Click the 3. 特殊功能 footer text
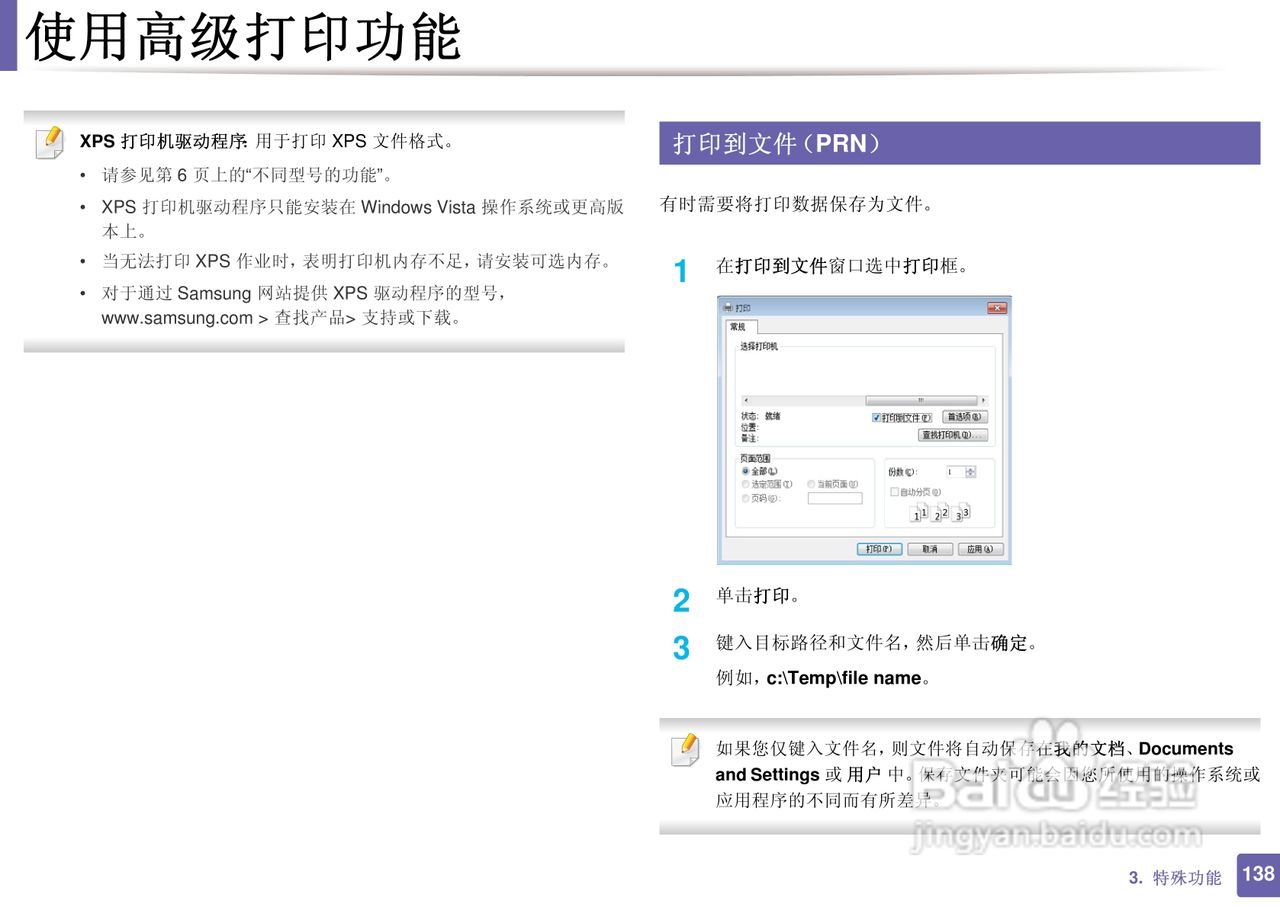1280x907 pixels. tap(1175, 878)
